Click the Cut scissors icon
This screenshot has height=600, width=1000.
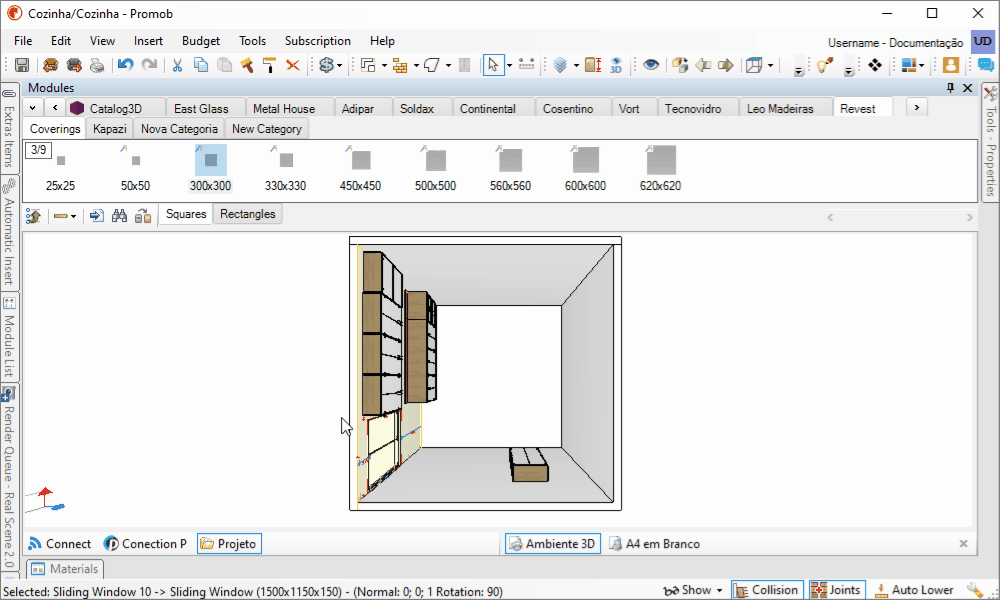click(177, 65)
